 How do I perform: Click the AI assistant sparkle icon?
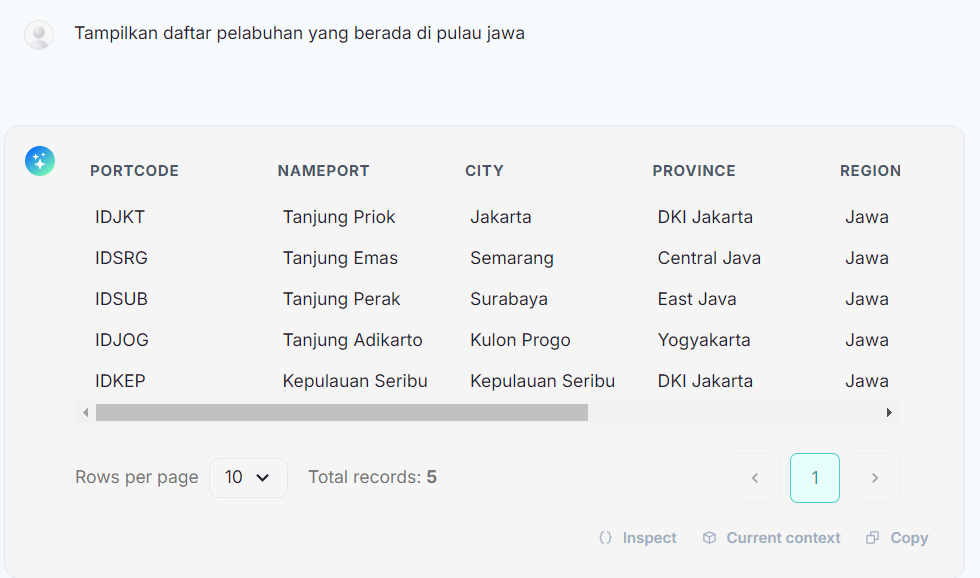[x=40, y=161]
